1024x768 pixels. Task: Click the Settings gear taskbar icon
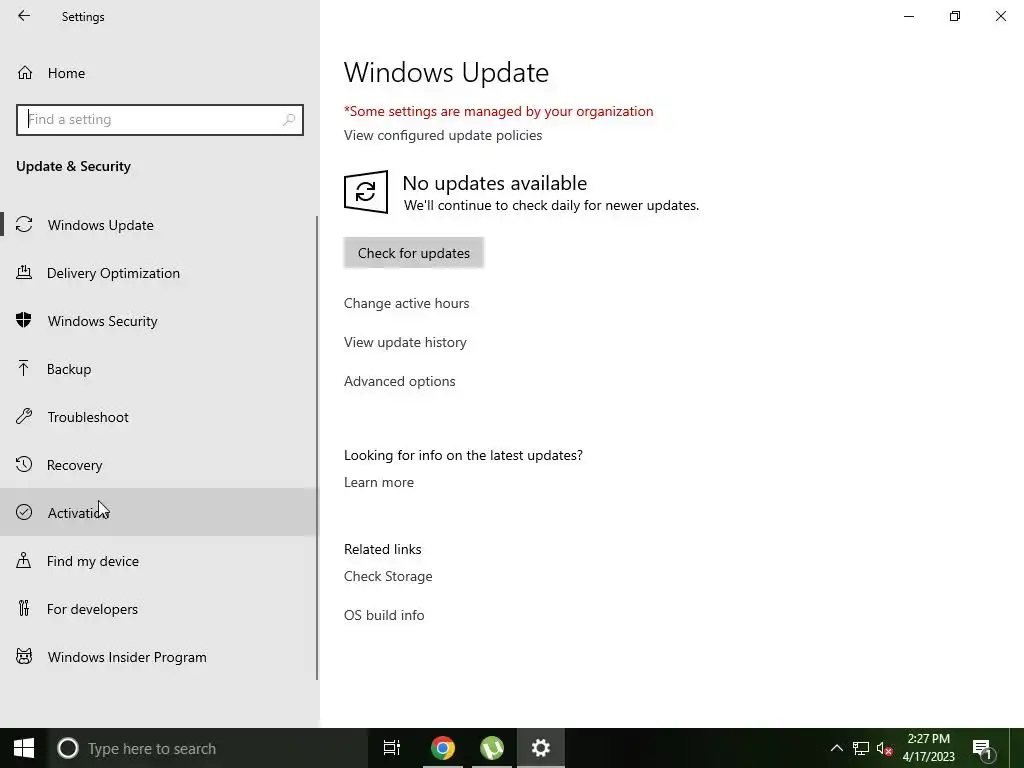[x=541, y=748]
